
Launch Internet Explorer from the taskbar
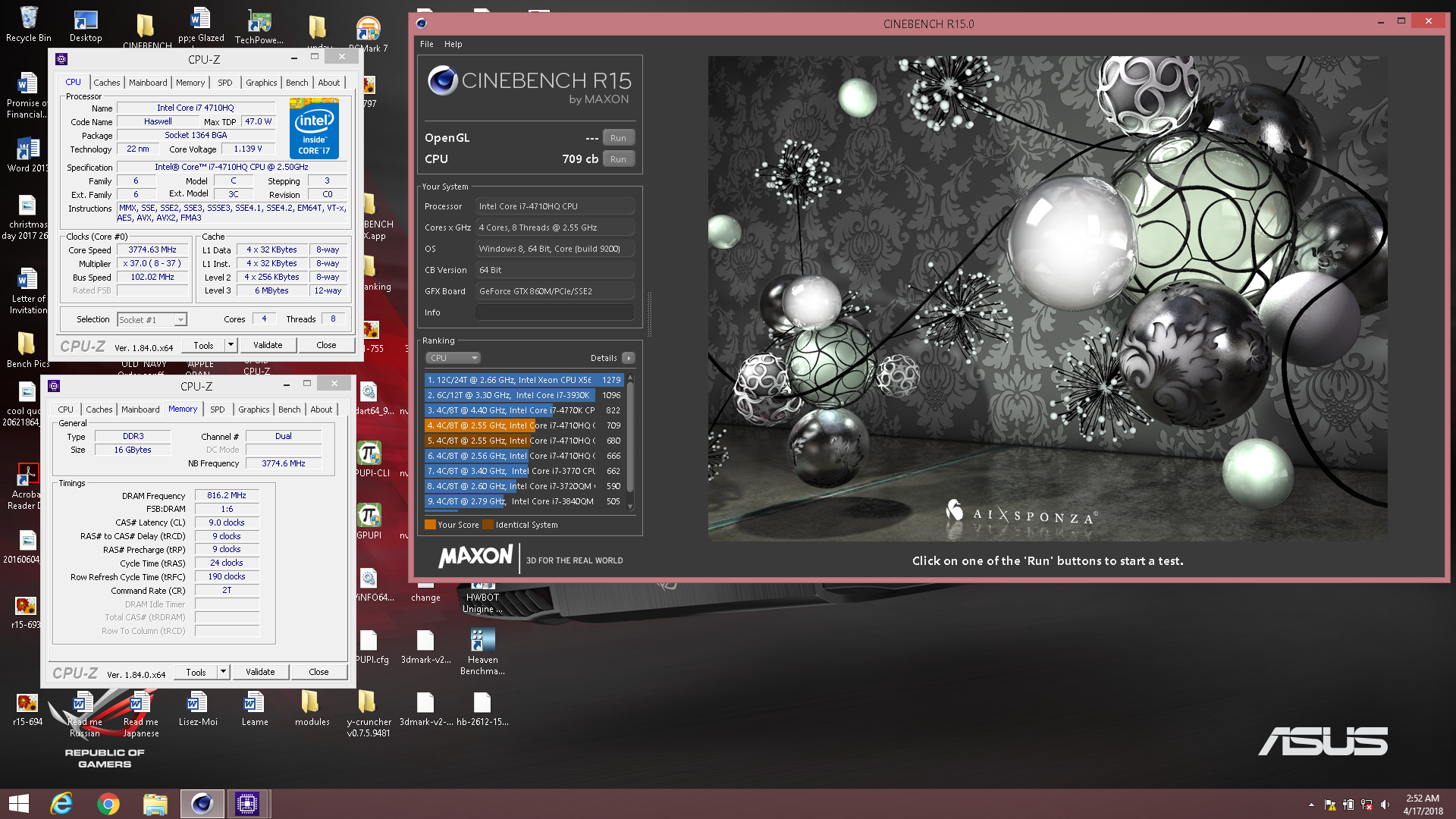(x=61, y=804)
